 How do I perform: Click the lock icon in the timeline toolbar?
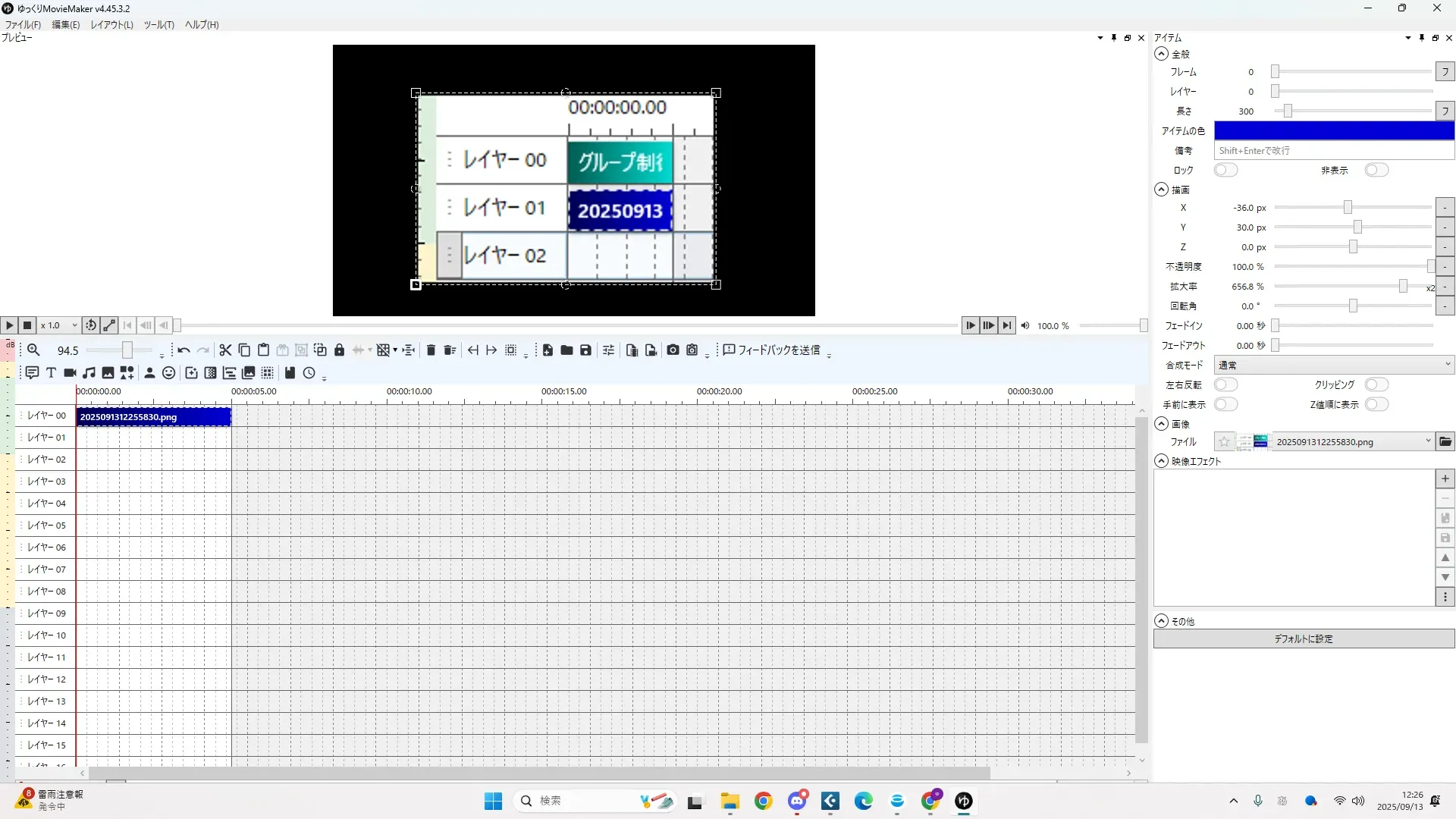[339, 350]
